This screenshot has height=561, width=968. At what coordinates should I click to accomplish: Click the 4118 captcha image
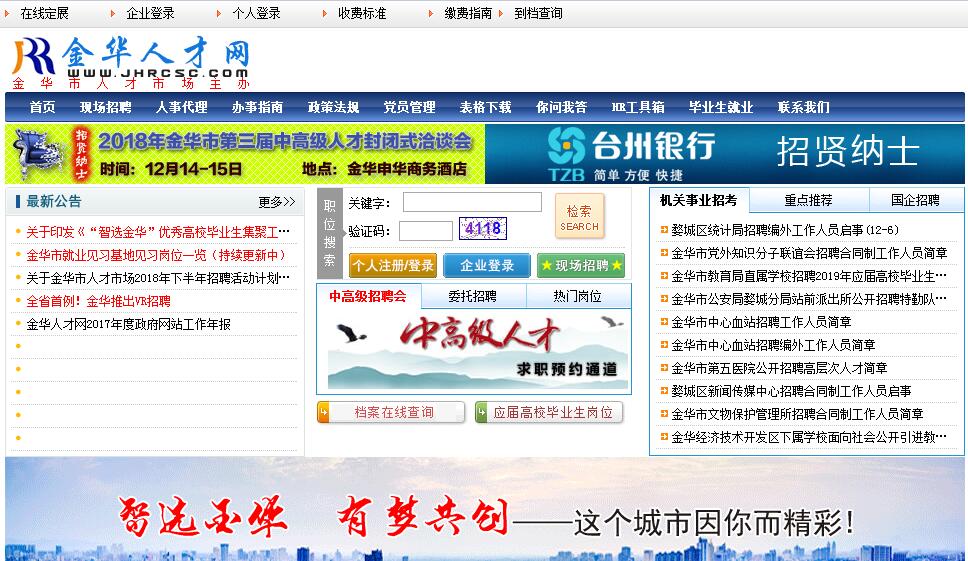[x=483, y=229]
